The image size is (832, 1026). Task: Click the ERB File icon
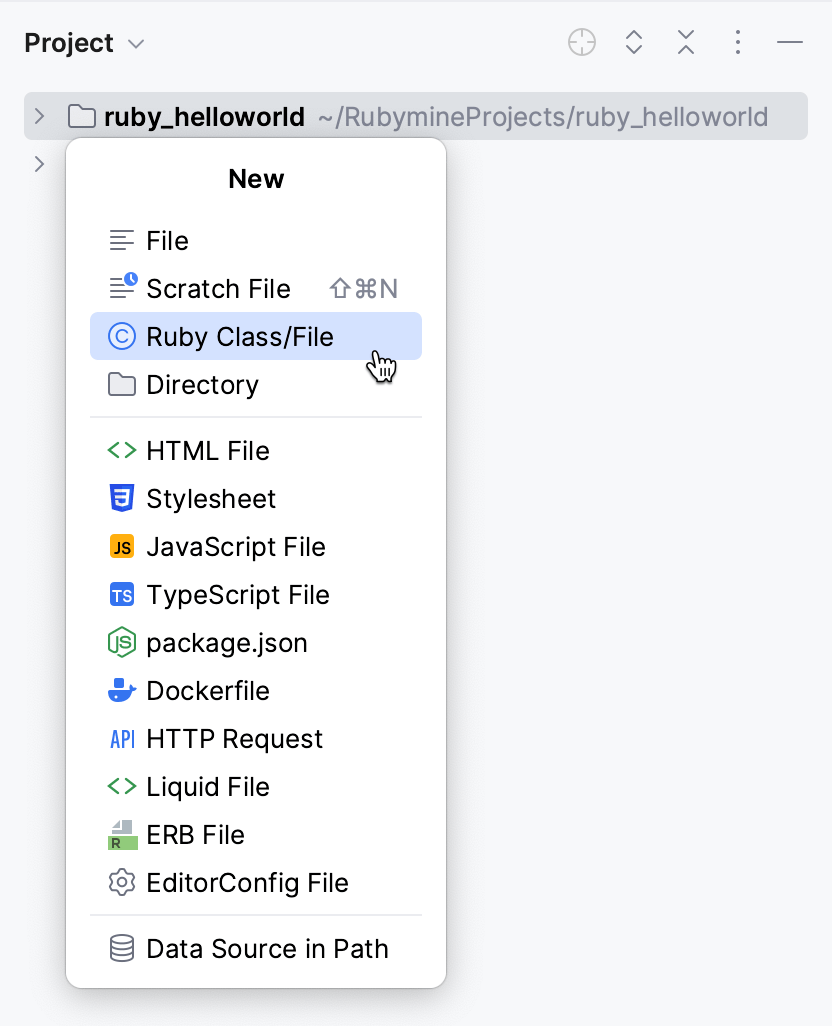[121, 835]
